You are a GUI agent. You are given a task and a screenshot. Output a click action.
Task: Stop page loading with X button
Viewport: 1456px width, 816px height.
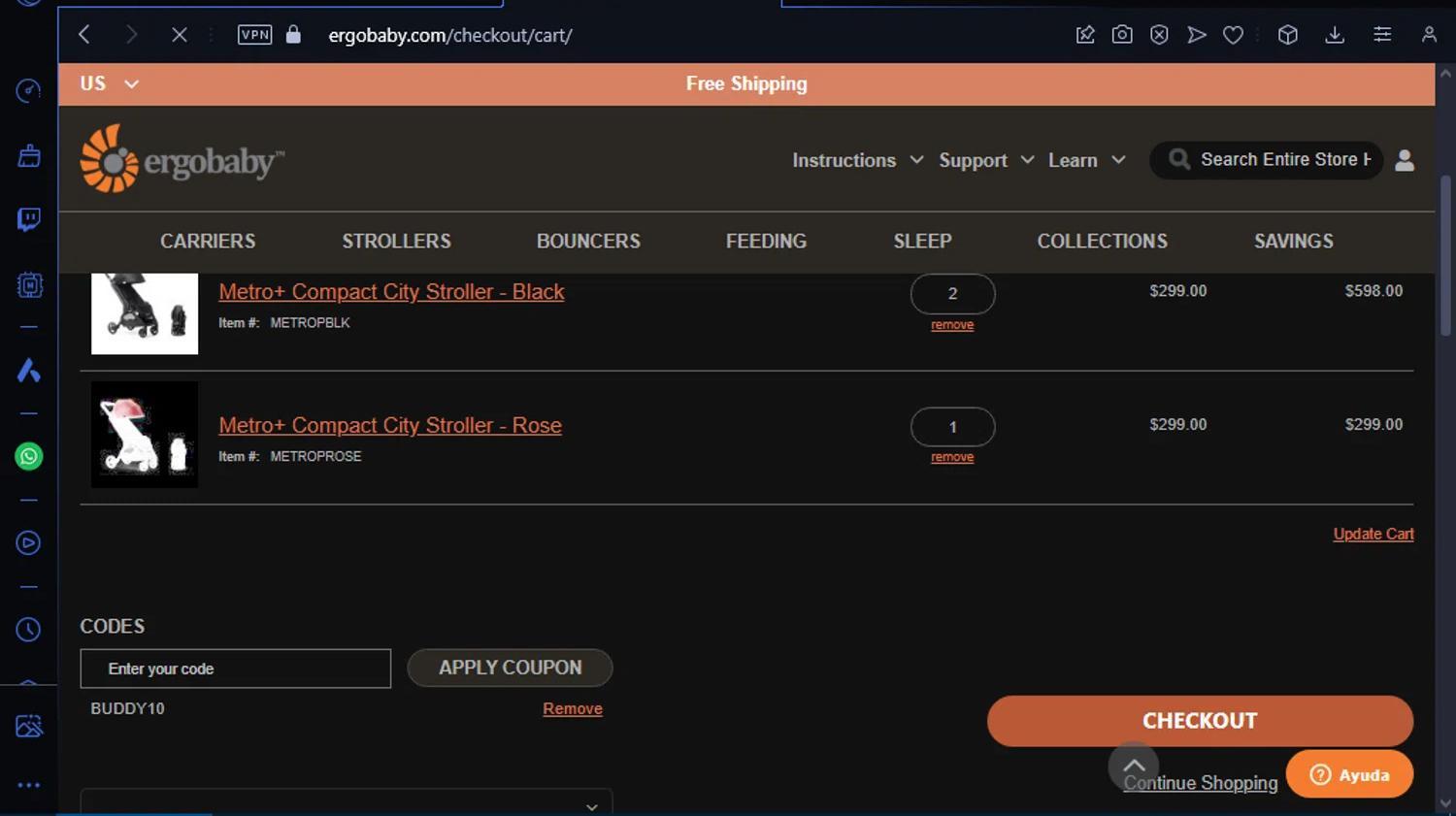180,35
